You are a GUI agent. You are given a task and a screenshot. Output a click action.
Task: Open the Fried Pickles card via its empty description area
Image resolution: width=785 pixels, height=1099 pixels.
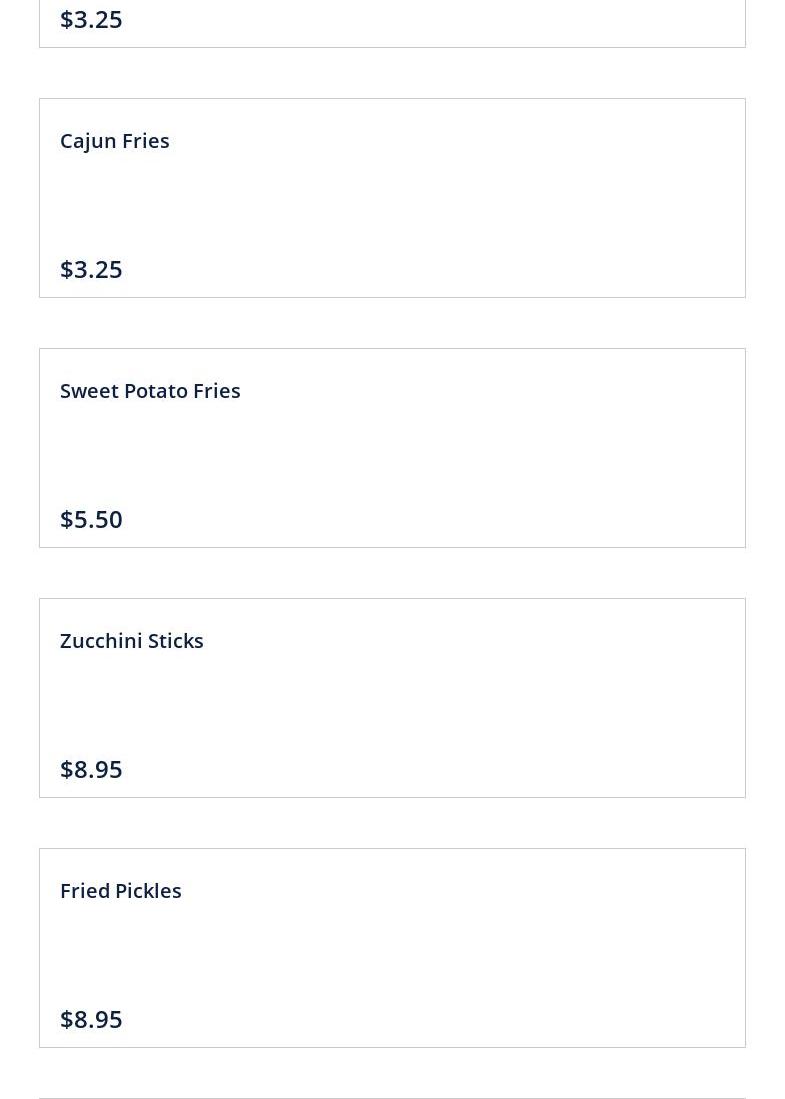coord(392,955)
